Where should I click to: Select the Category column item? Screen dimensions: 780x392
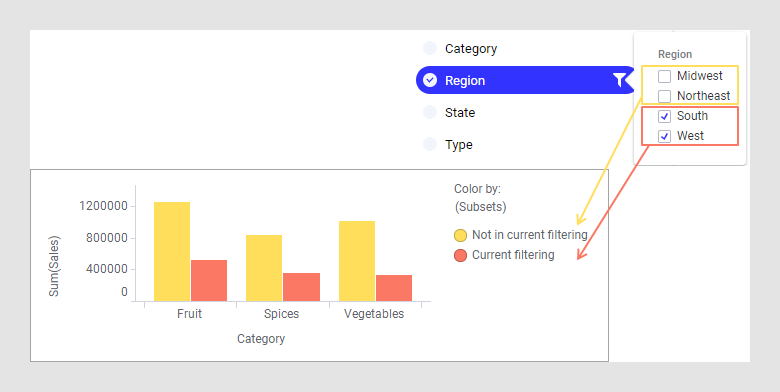[x=471, y=48]
